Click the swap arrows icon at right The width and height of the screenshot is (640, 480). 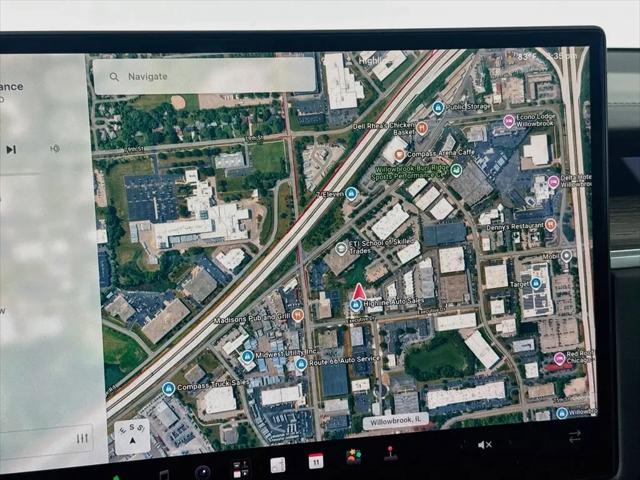575,436
